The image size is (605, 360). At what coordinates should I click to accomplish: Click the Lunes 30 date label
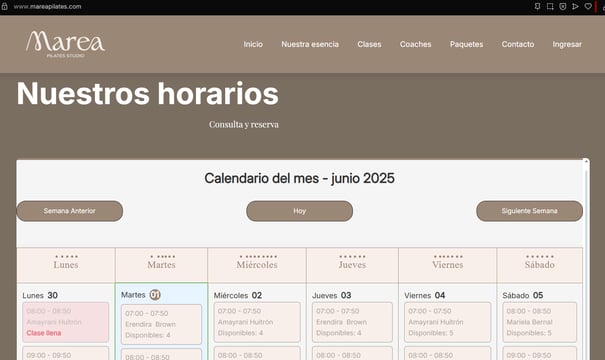coord(40,296)
